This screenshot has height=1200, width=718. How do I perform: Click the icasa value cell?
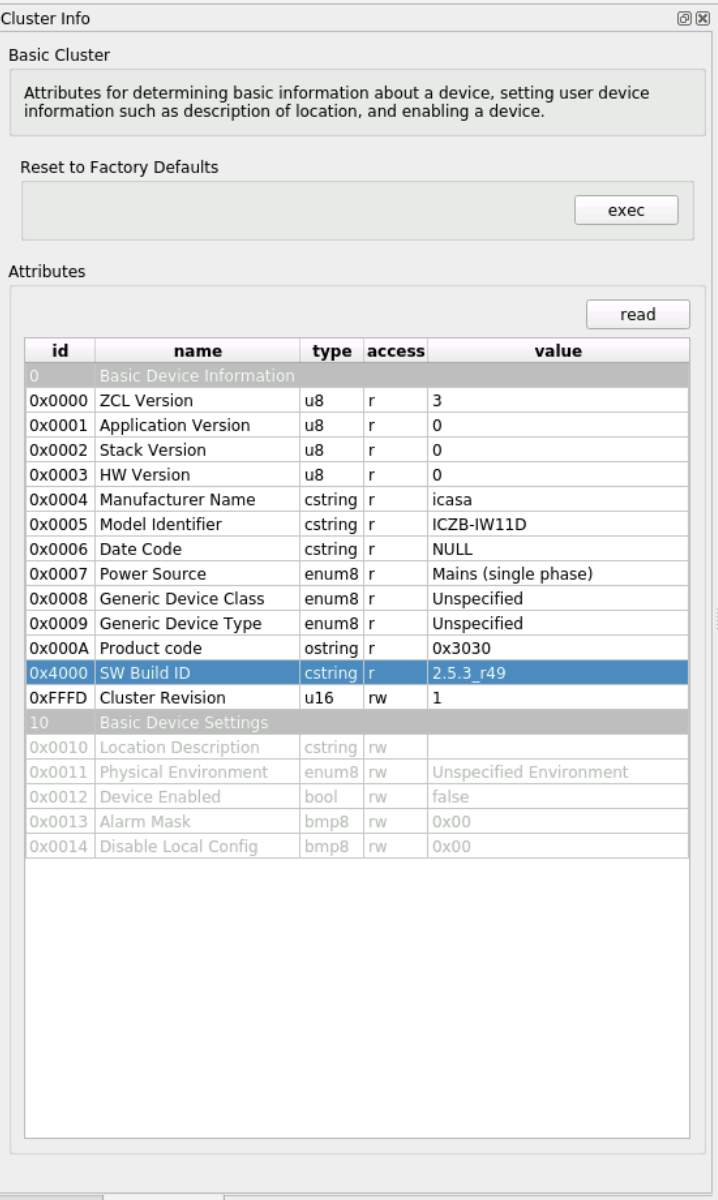pyautogui.click(x=558, y=499)
